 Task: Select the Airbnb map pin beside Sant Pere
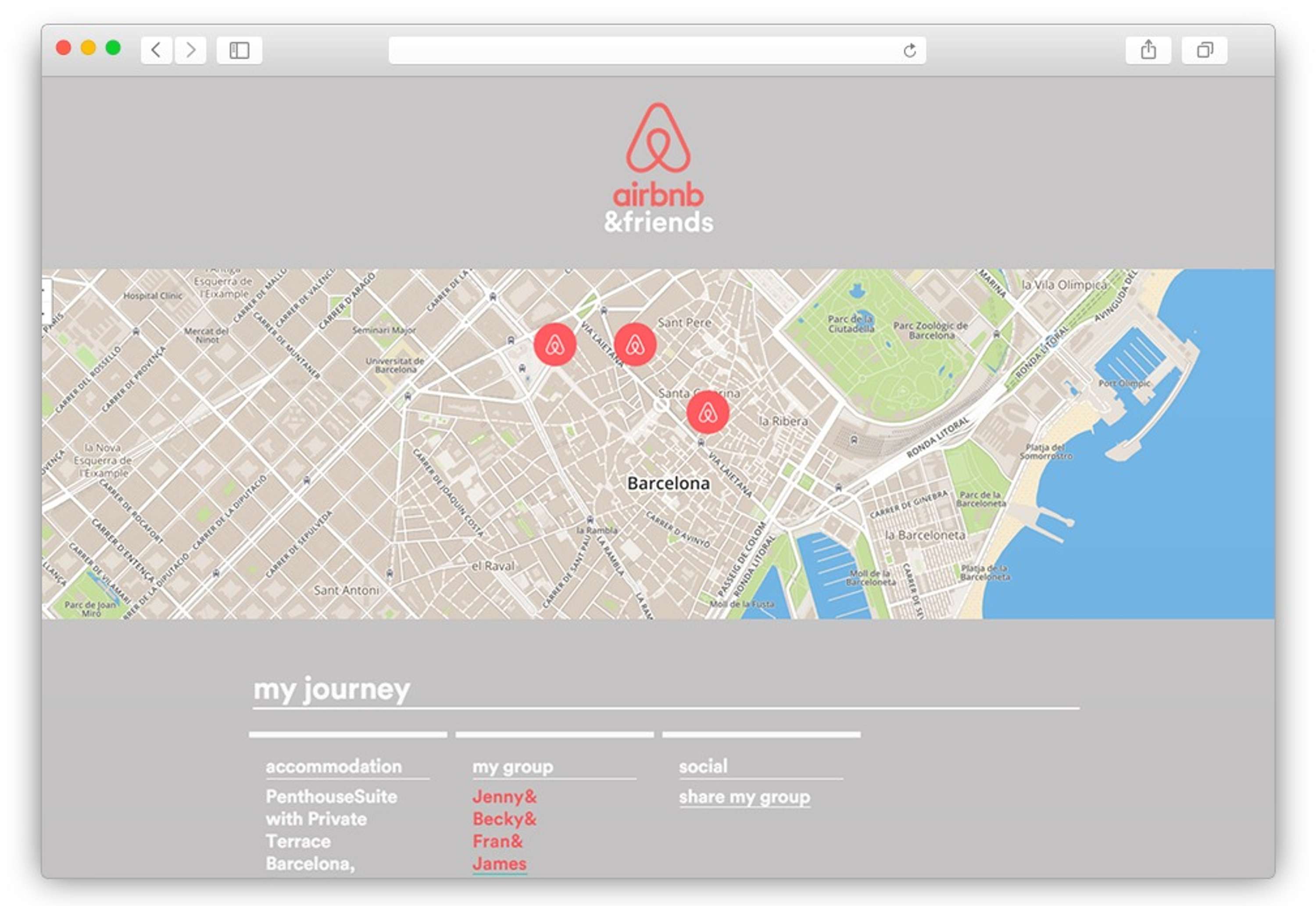click(x=635, y=345)
